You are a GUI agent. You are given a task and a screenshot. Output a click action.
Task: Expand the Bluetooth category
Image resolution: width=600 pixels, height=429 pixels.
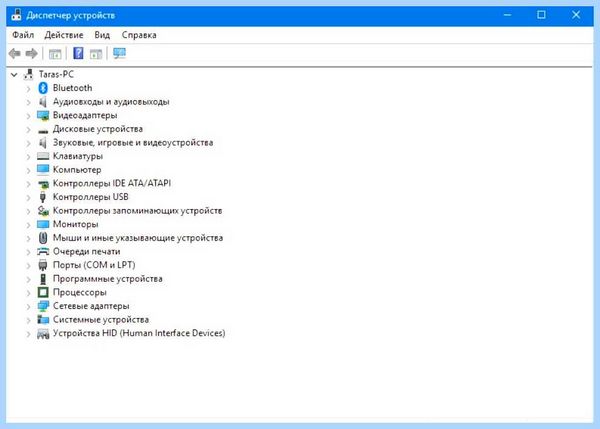point(29,88)
